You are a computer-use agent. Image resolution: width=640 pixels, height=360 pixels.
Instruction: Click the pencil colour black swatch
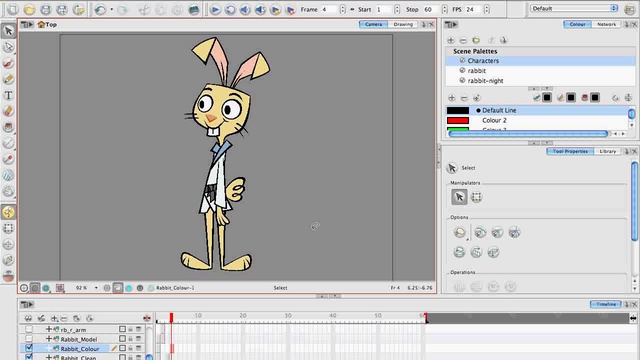[571, 98]
